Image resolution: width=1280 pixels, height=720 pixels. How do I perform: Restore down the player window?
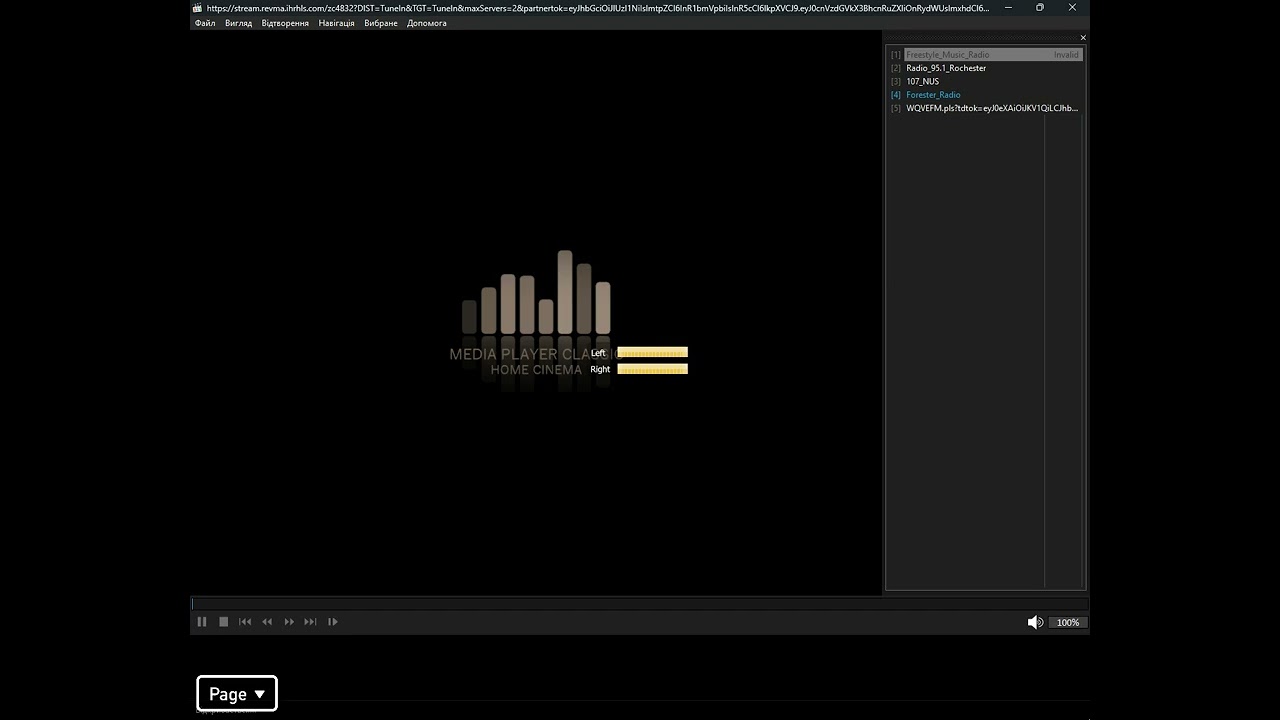pyautogui.click(x=1040, y=8)
